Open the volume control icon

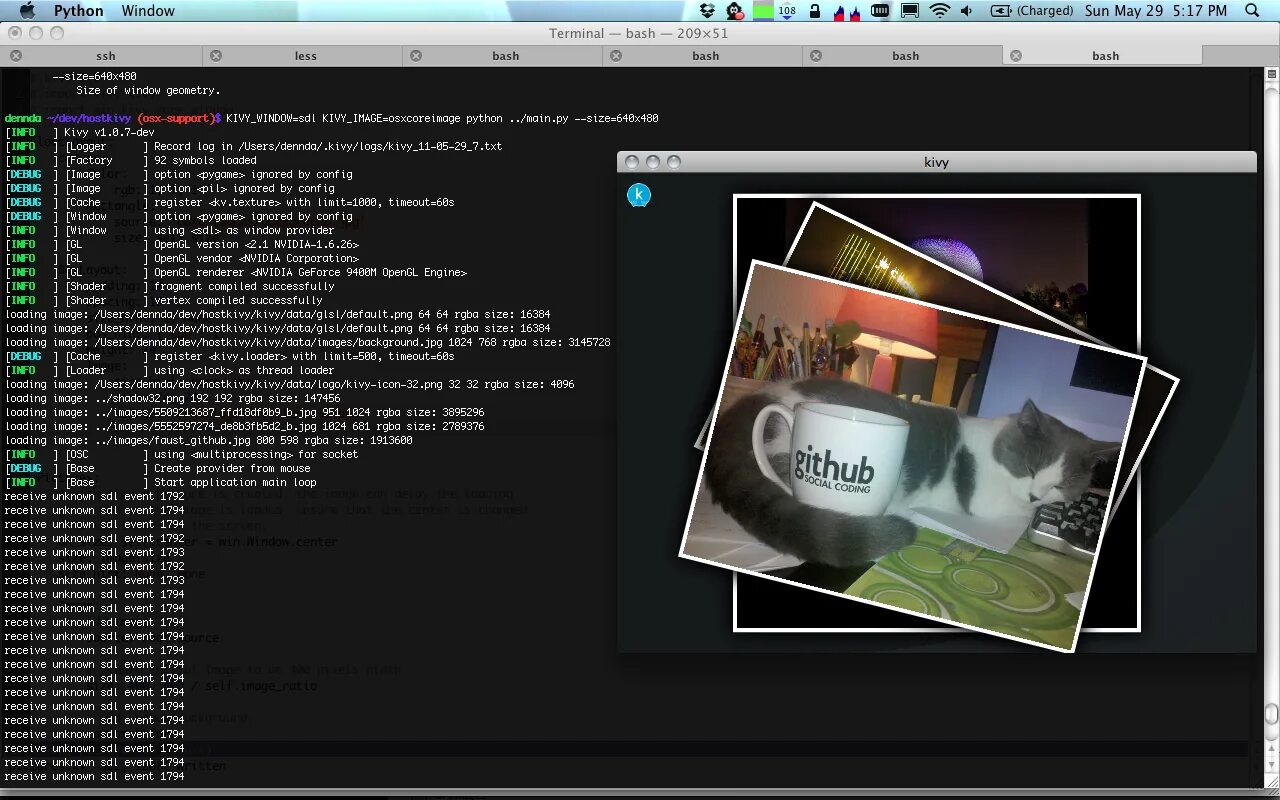click(966, 11)
